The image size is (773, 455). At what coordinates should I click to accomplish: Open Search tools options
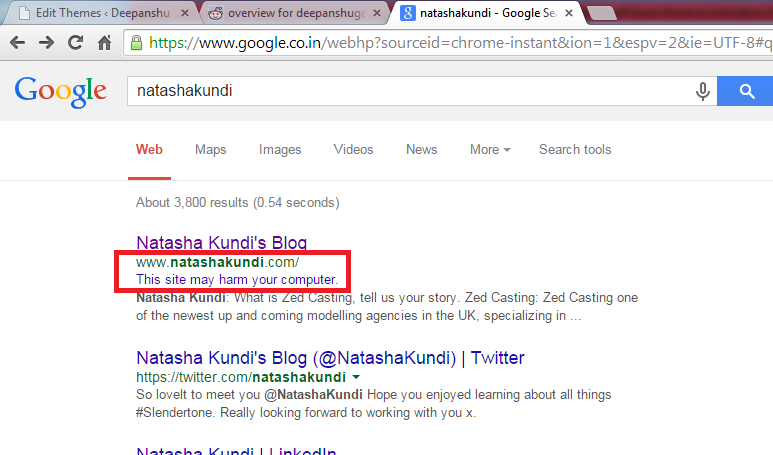click(x=575, y=150)
